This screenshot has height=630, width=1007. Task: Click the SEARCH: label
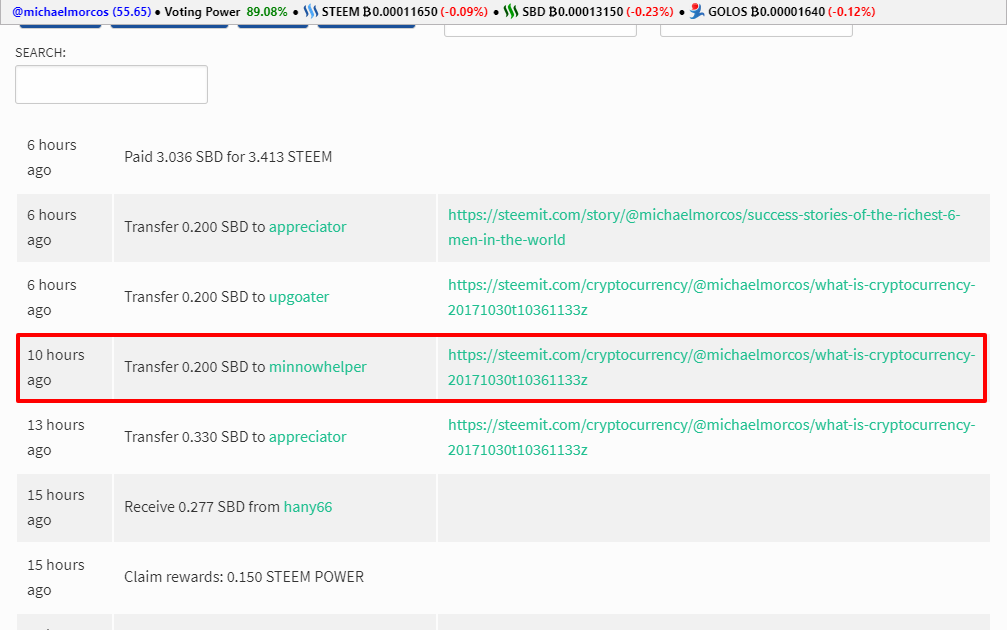tap(40, 53)
